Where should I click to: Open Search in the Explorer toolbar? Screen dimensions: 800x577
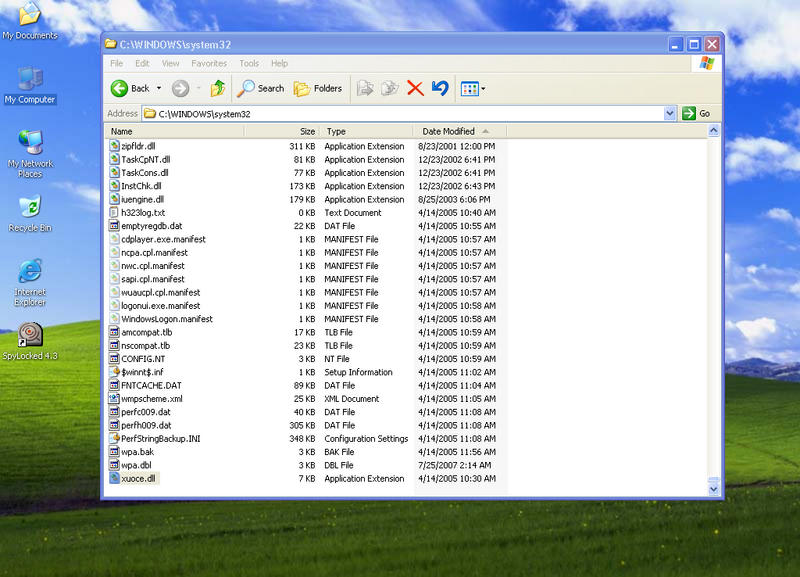click(261, 88)
